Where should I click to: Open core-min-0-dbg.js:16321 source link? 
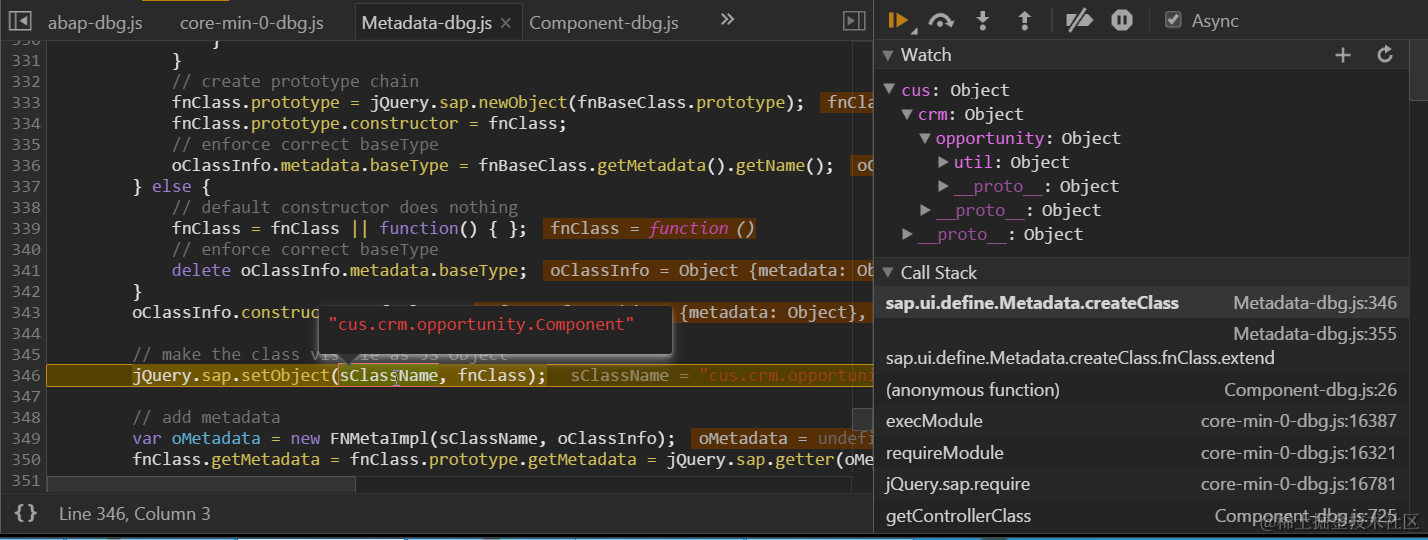click(1298, 453)
